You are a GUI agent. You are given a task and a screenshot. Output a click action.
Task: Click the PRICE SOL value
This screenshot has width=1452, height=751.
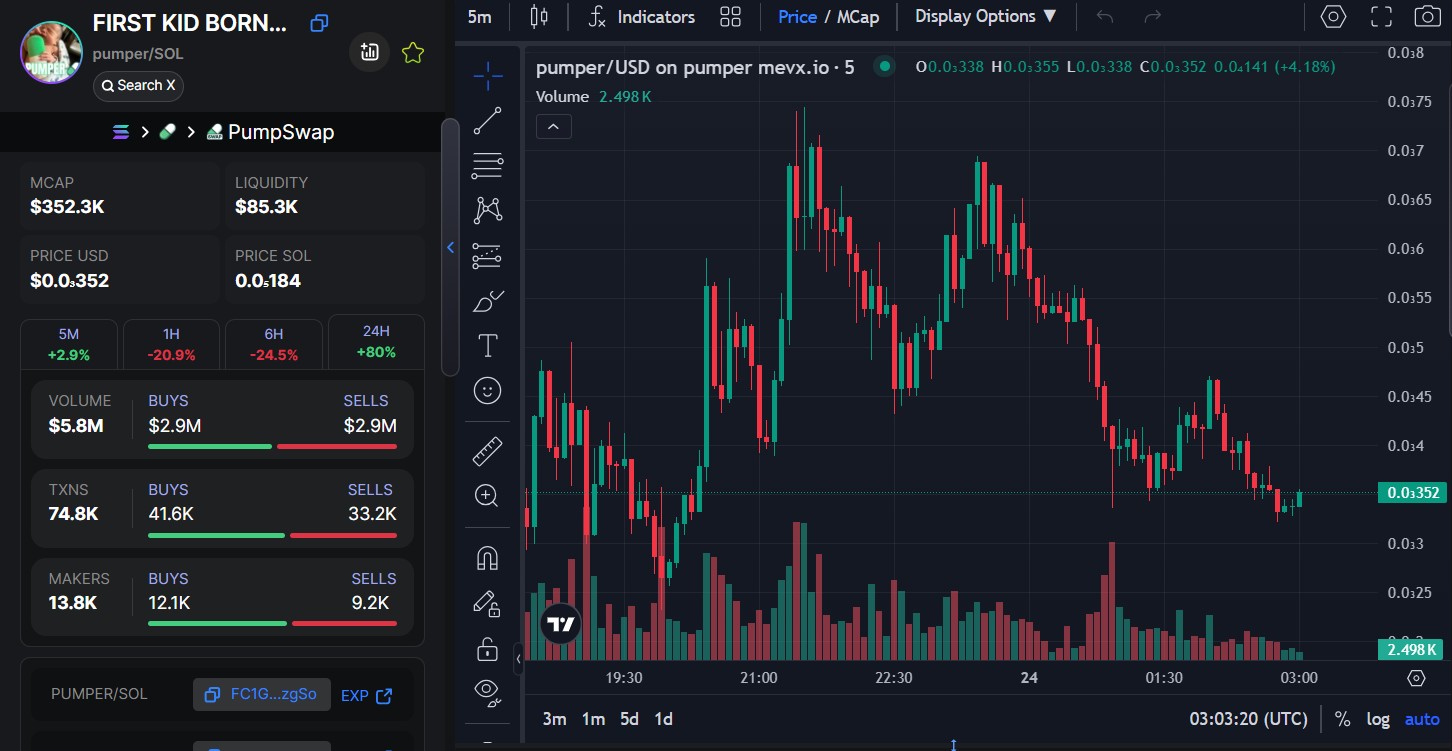coord(268,281)
